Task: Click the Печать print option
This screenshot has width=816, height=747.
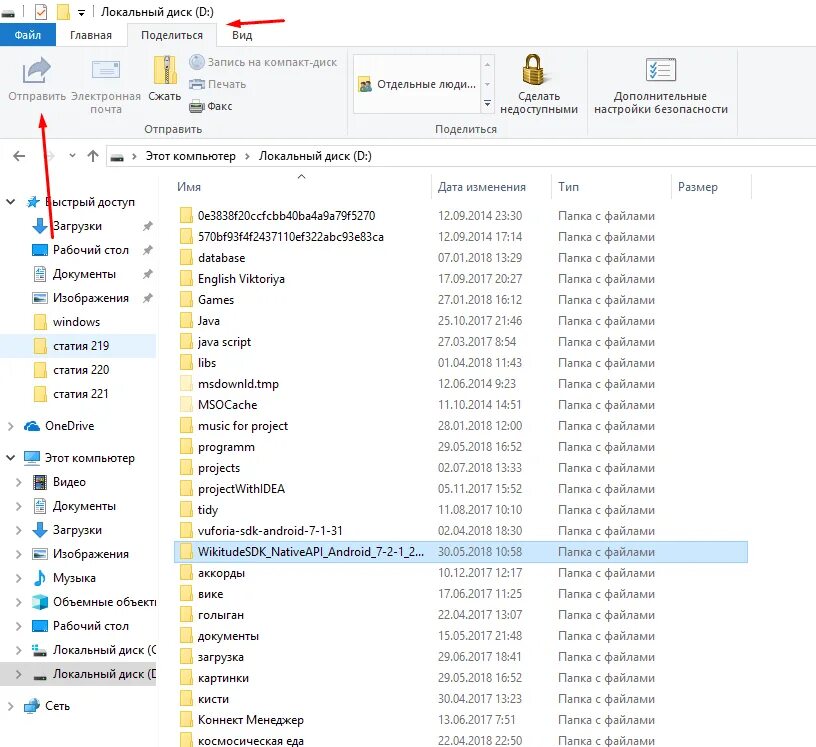Action: point(217,84)
